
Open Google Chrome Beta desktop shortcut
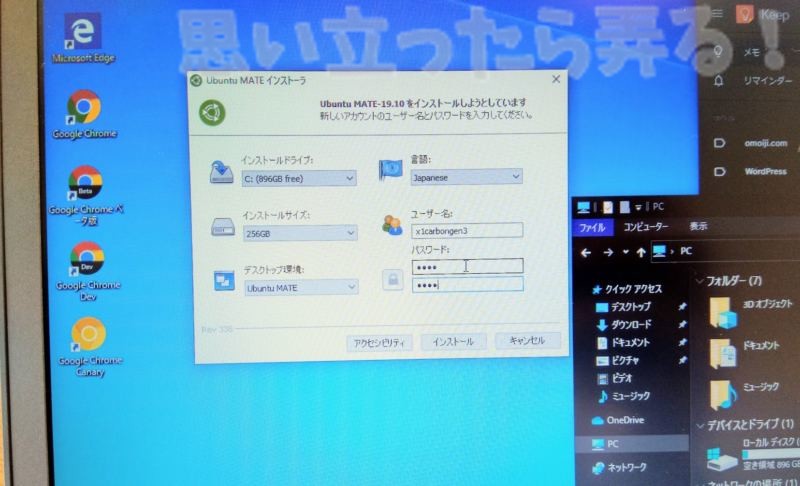(86, 195)
